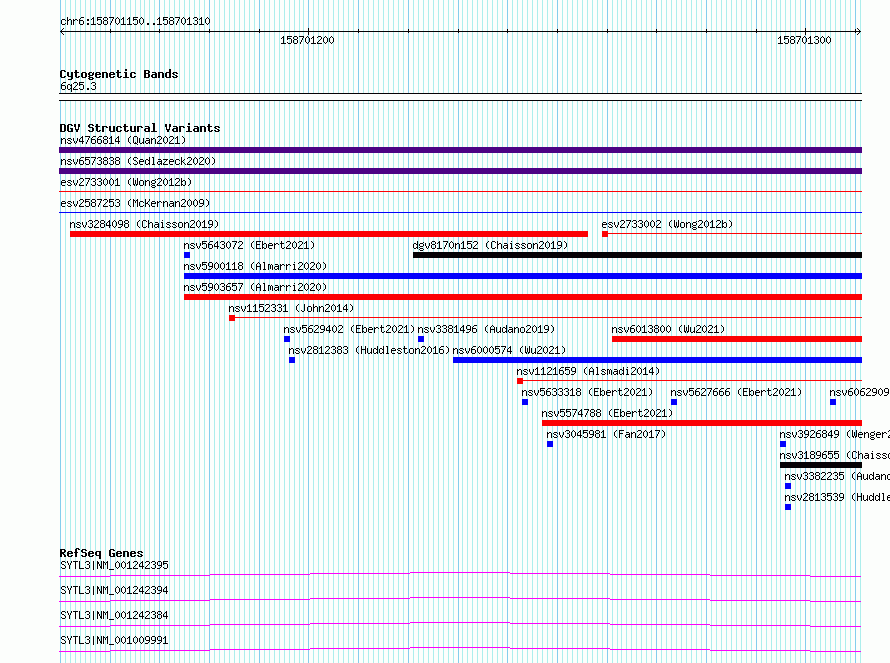Click the blue nsv3382235 variant marker
Image resolution: width=890 pixels, height=663 pixels.
coord(788,486)
